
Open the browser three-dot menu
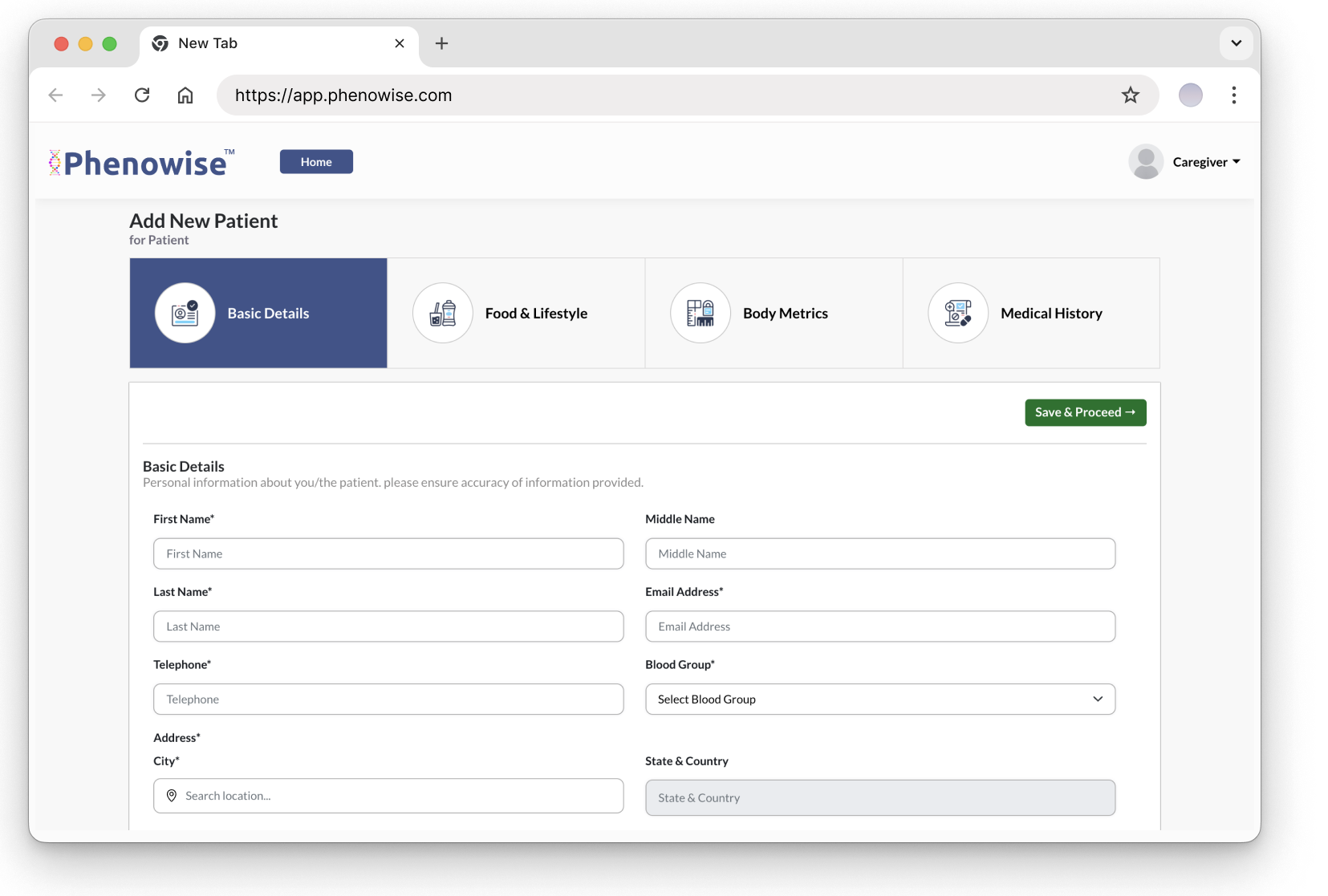coord(1233,95)
